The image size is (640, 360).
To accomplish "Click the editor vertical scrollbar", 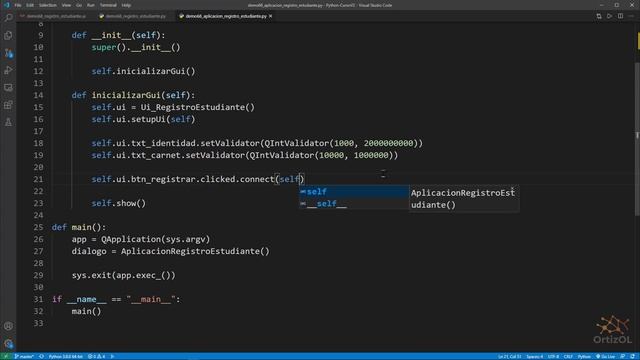I will [637, 139].
